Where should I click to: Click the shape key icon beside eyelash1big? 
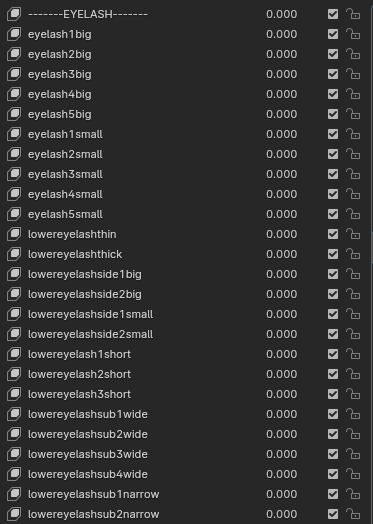[14, 34]
